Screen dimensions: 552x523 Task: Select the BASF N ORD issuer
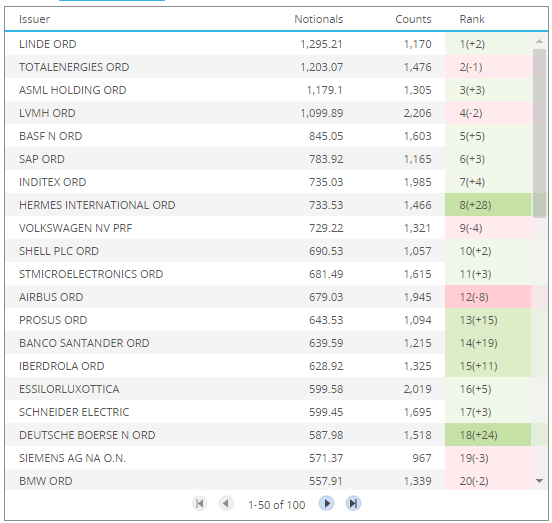(50, 136)
